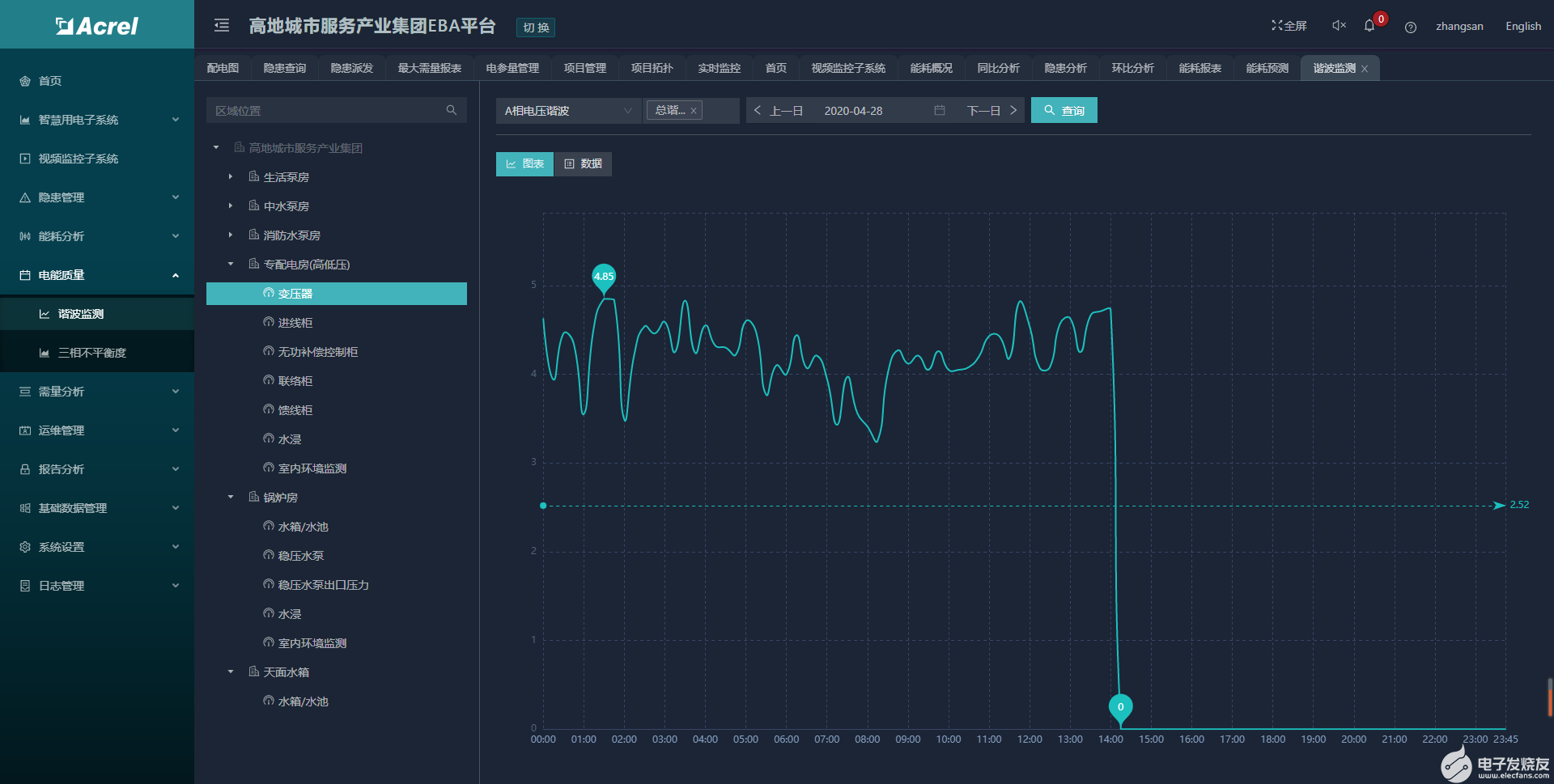
Task: Click the 切换 switch button
Action: tap(536, 28)
